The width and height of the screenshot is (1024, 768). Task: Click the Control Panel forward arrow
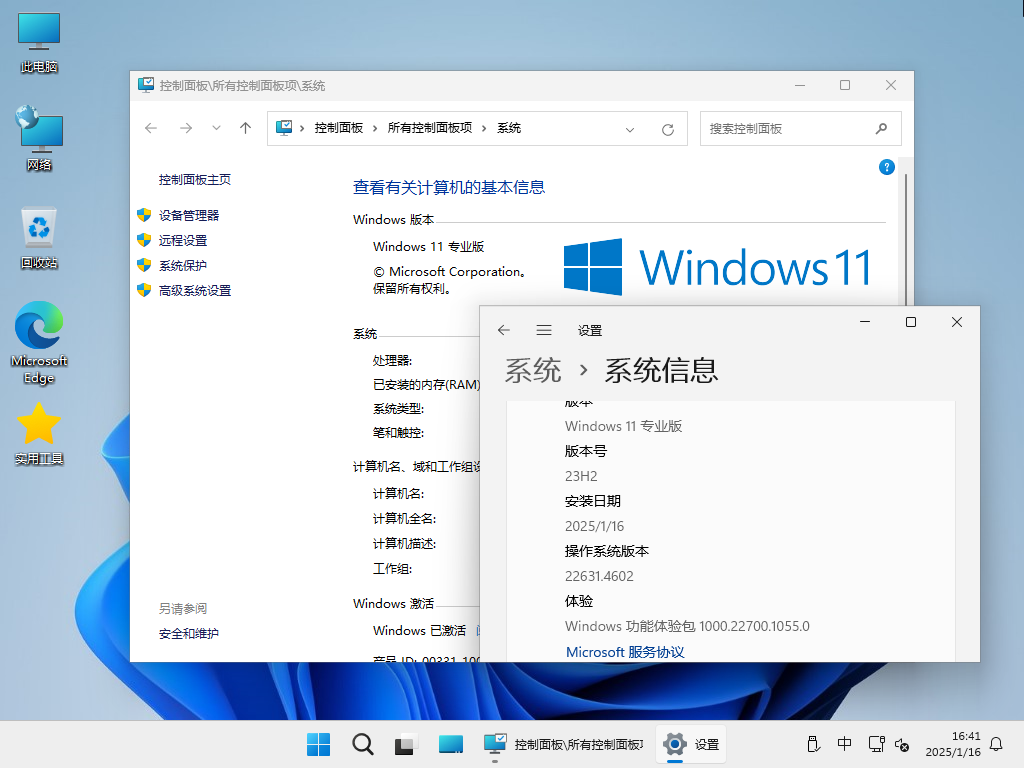(186, 128)
